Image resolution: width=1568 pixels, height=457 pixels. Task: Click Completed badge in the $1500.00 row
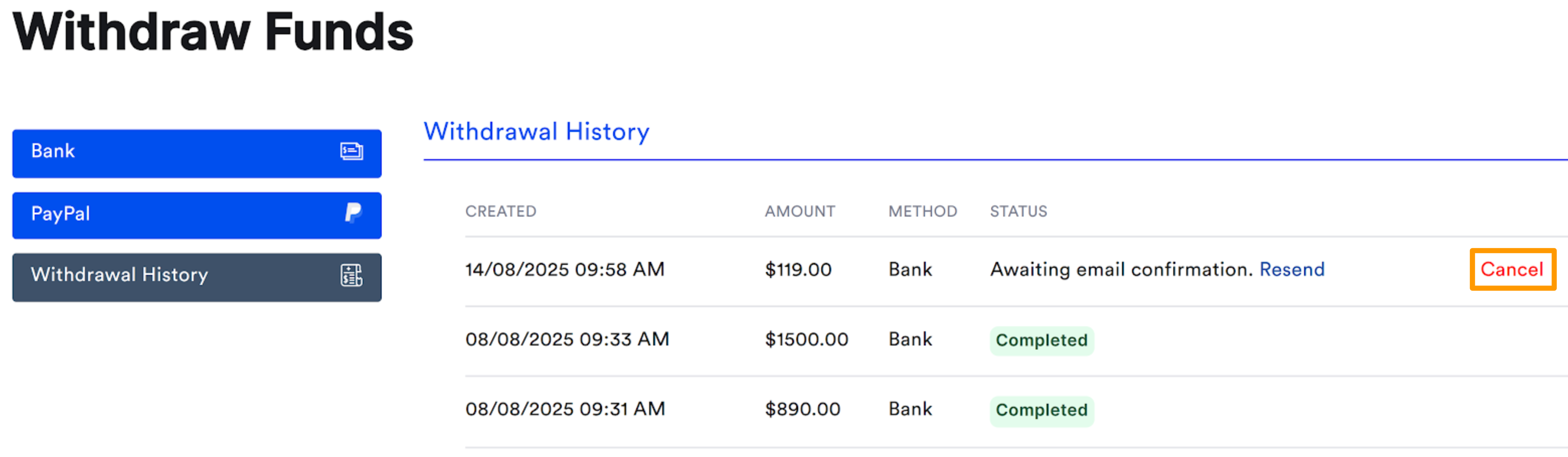1042,341
